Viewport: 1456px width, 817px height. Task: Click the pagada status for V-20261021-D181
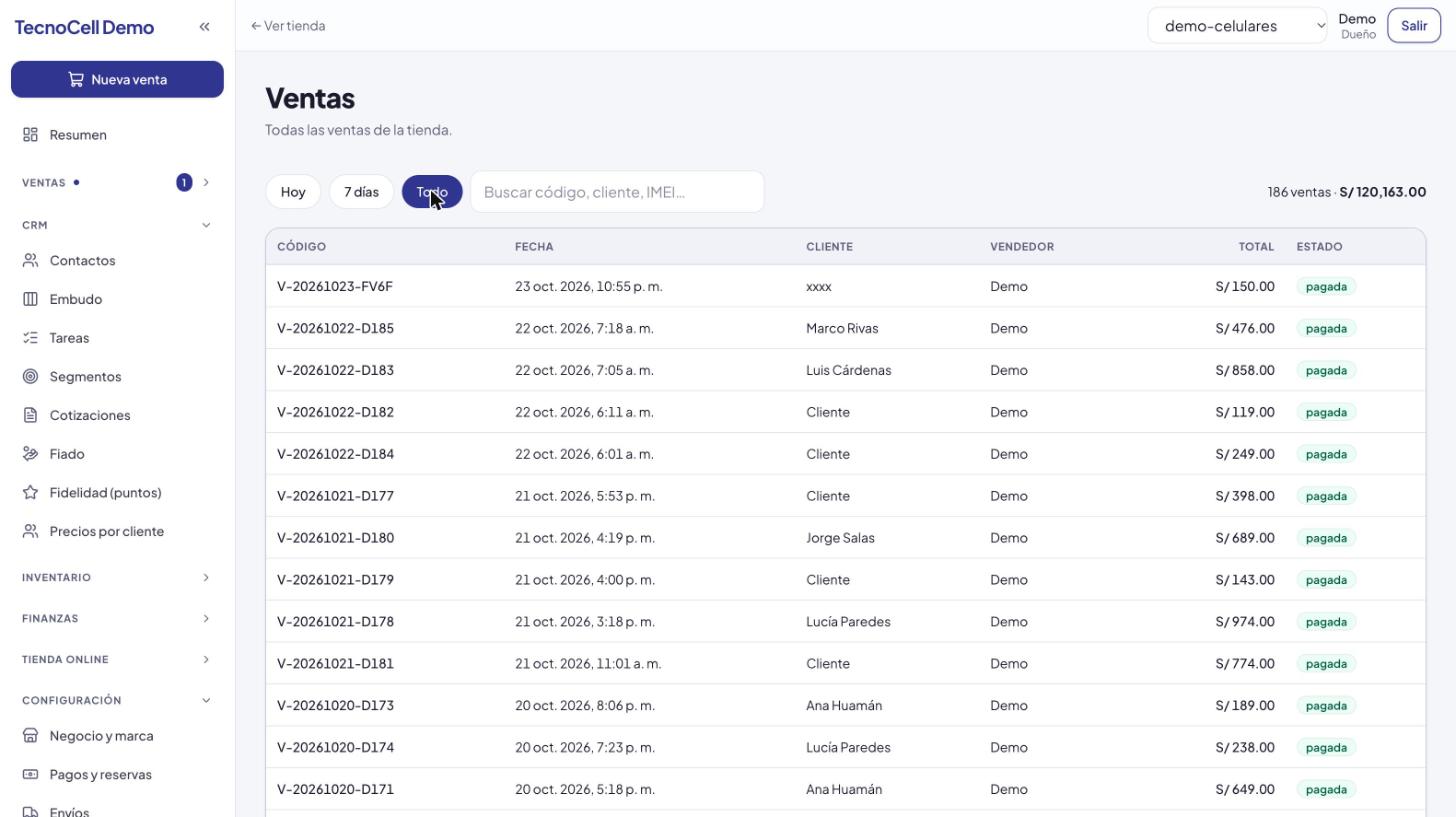1326,664
